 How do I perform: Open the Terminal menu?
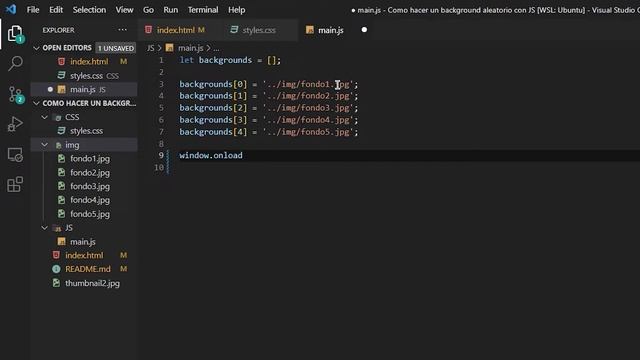203,9
